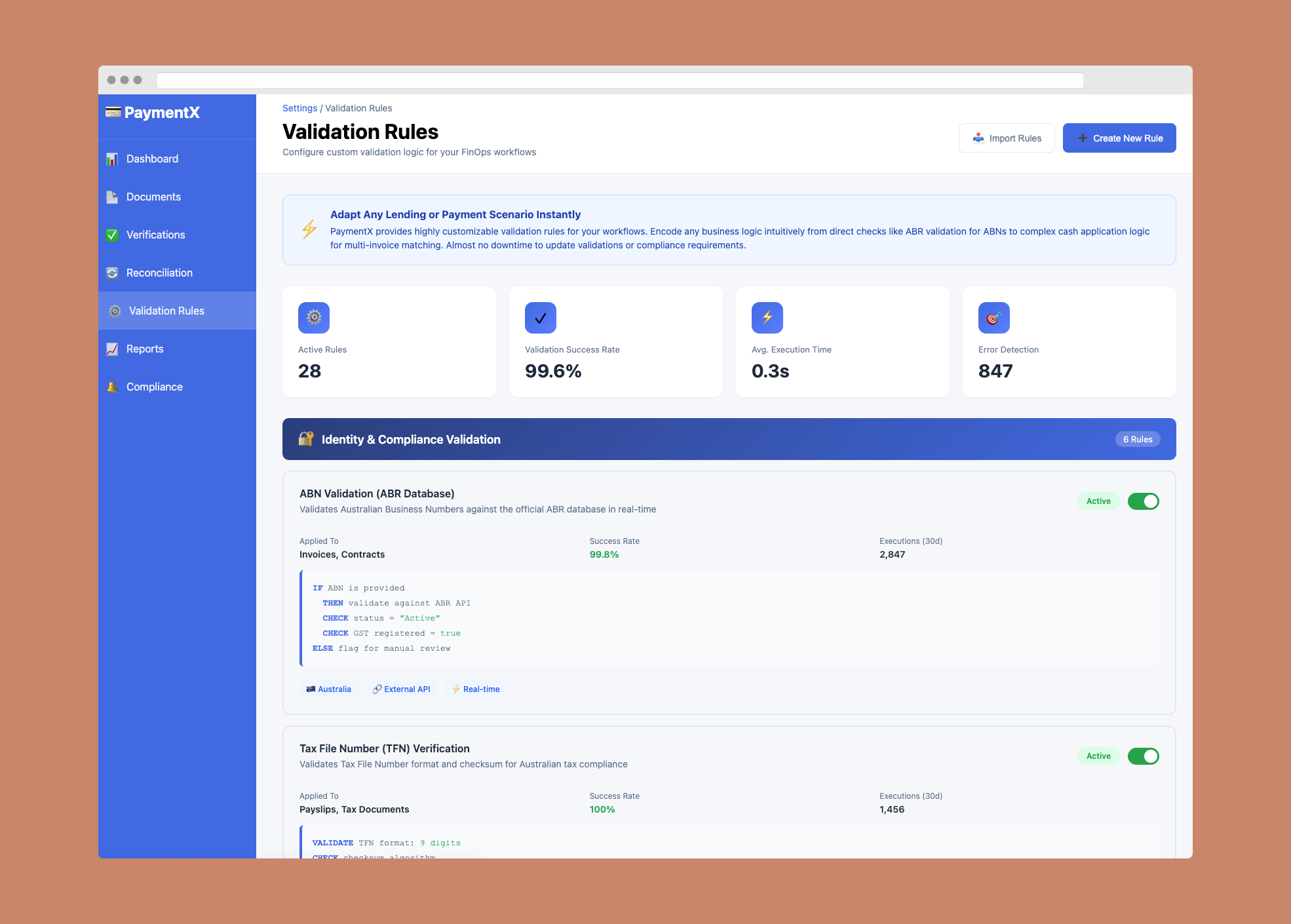The image size is (1291, 924).
Task: Open the Documents page from sidebar
Action: [153, 197]
